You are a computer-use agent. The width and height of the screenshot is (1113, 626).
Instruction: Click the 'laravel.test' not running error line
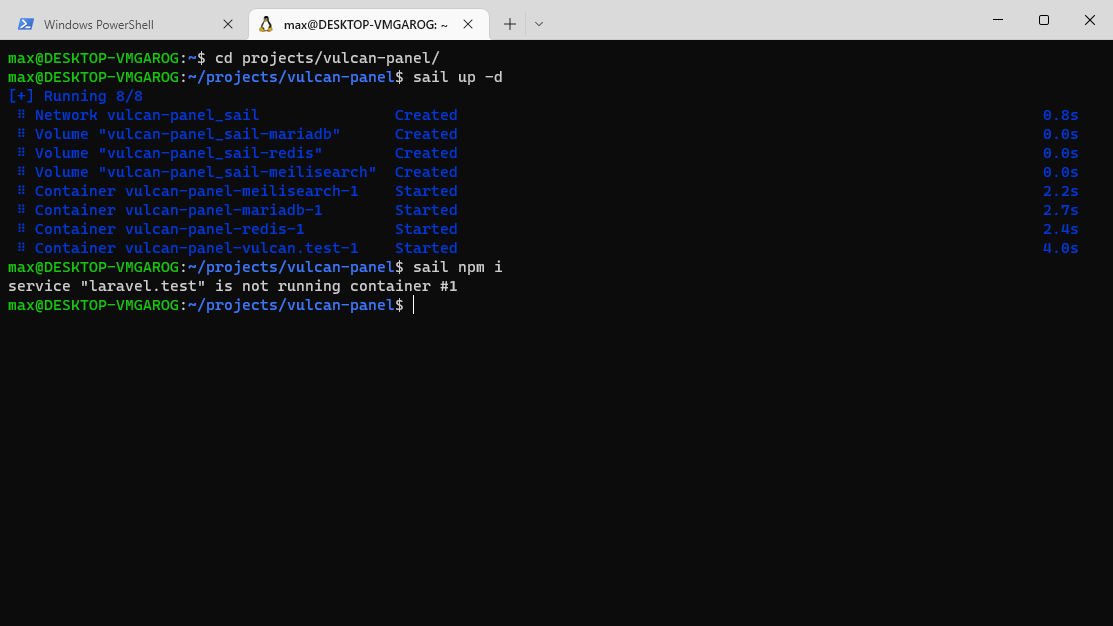tap(232, 286)
